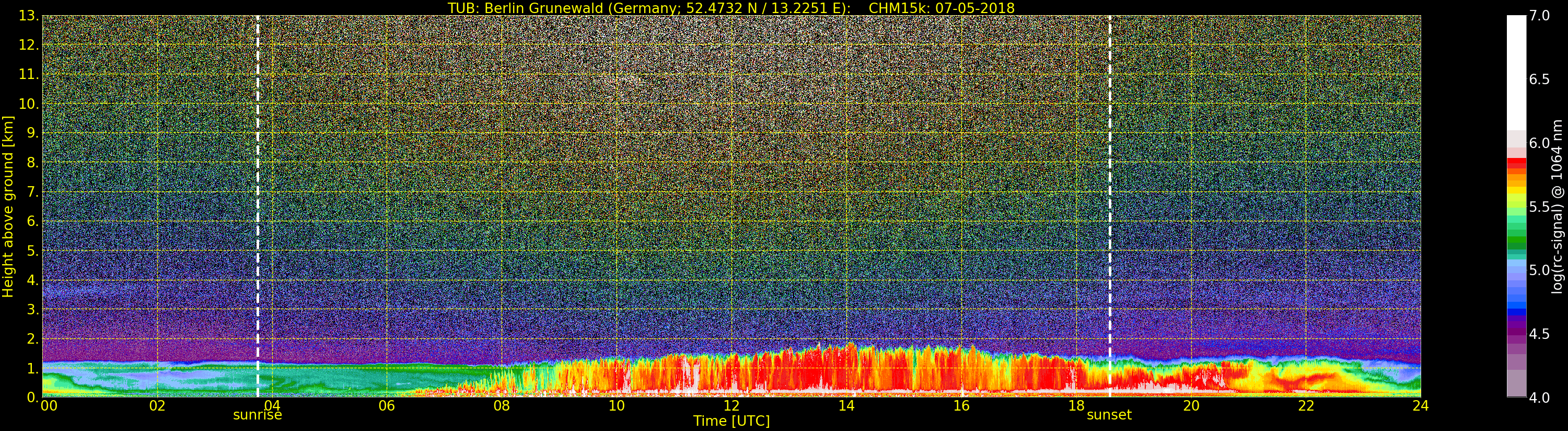
Task: Click the sunset label under the time axis
Action: click(1109, 415)
